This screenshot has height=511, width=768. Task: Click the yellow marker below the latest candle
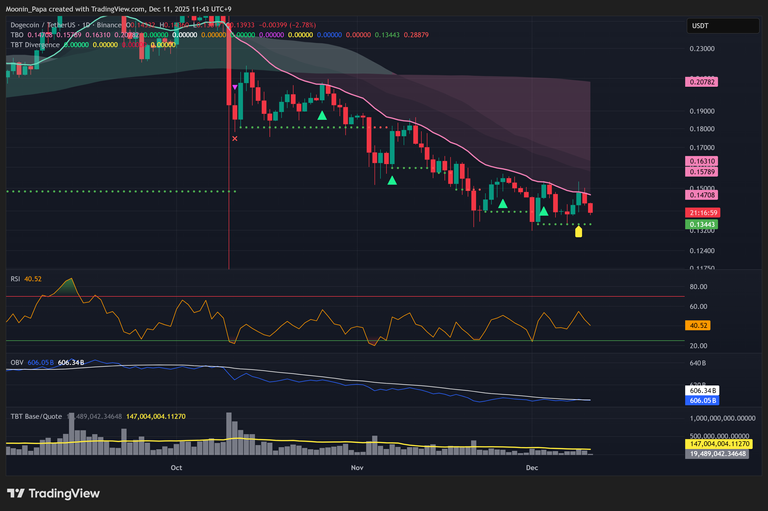coord(578,233)
